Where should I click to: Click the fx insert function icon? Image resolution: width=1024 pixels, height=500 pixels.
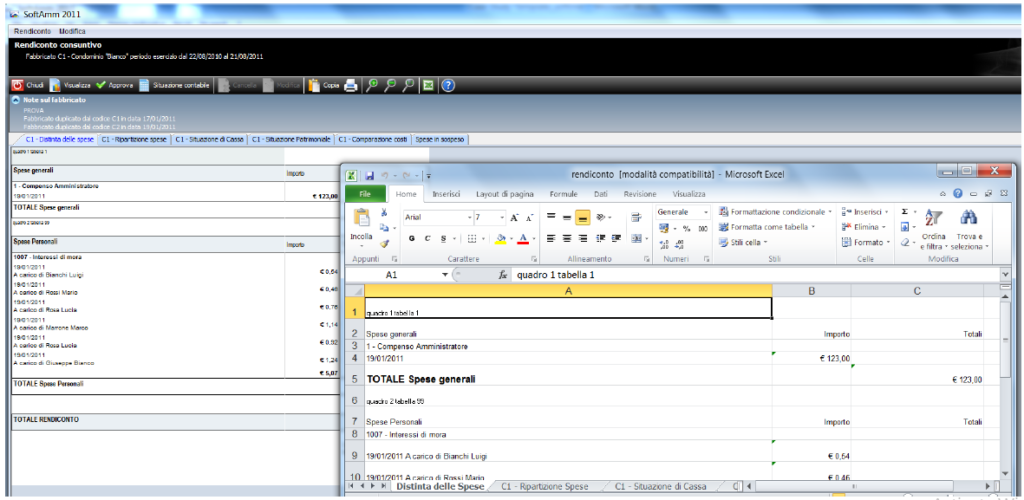click(x=503, y=275)
